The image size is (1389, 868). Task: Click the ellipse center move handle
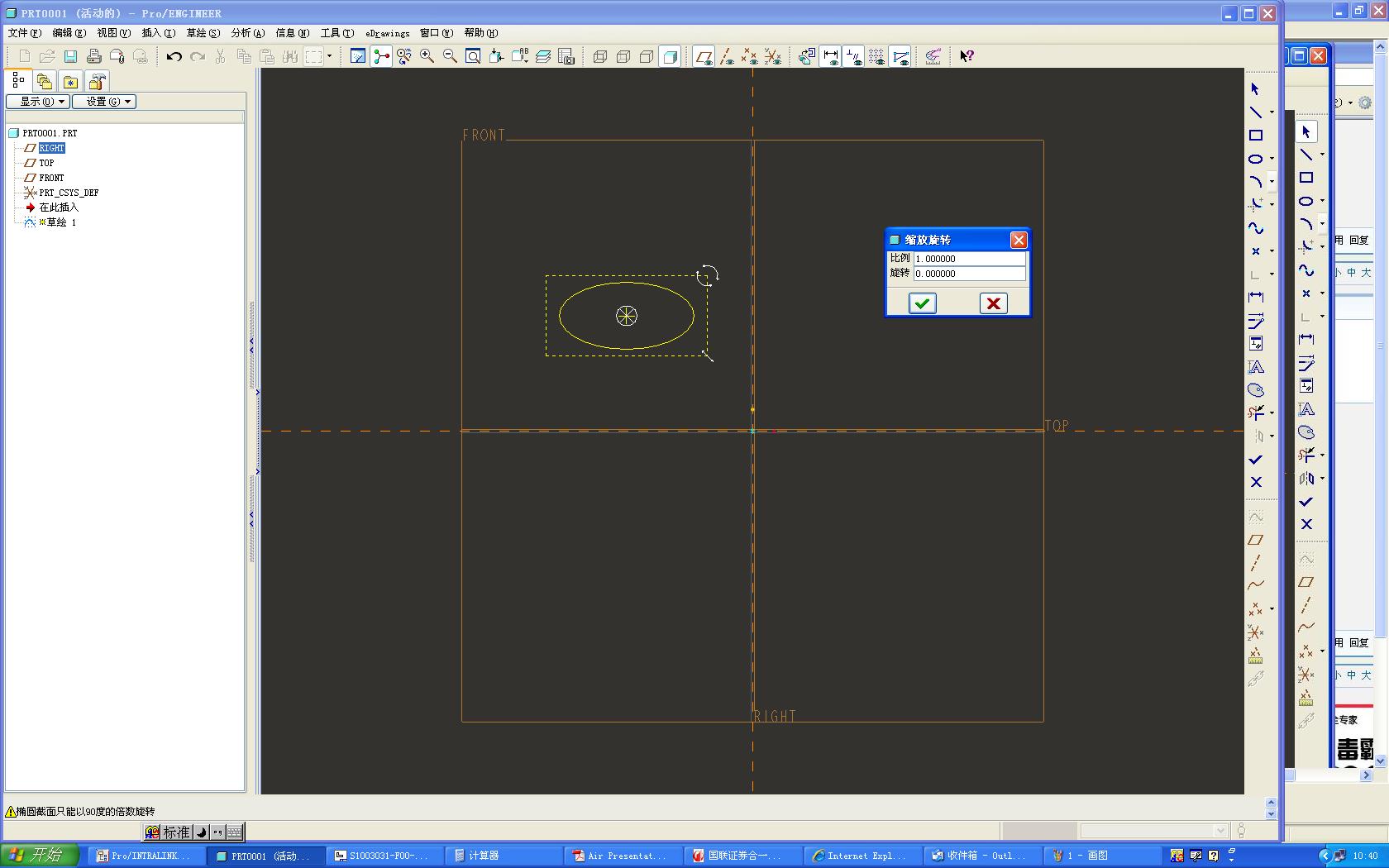pos(627,316)
